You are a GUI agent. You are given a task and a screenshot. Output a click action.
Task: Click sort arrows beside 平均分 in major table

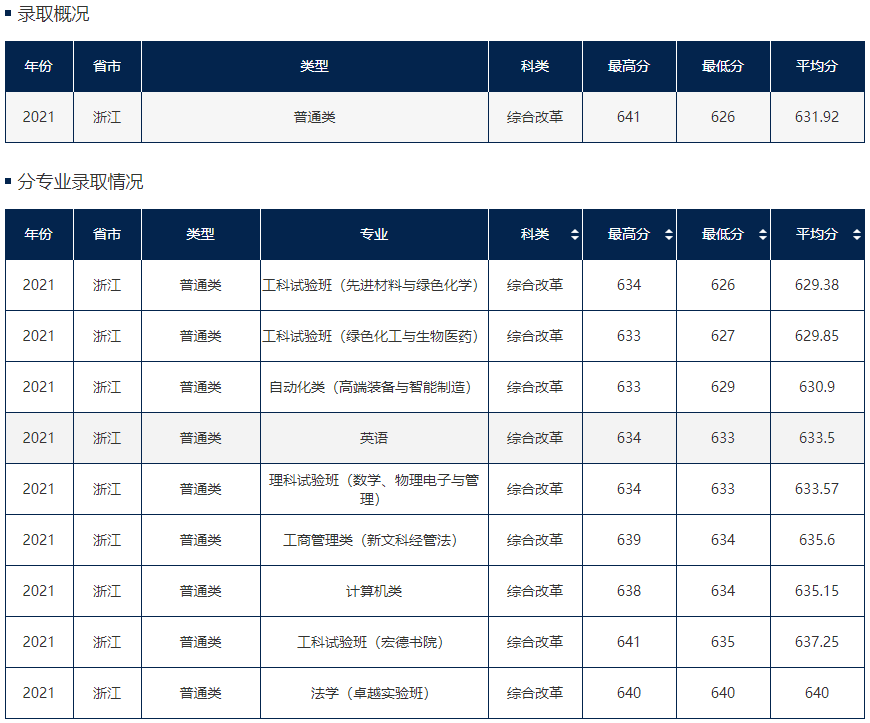tap(856, 235)
